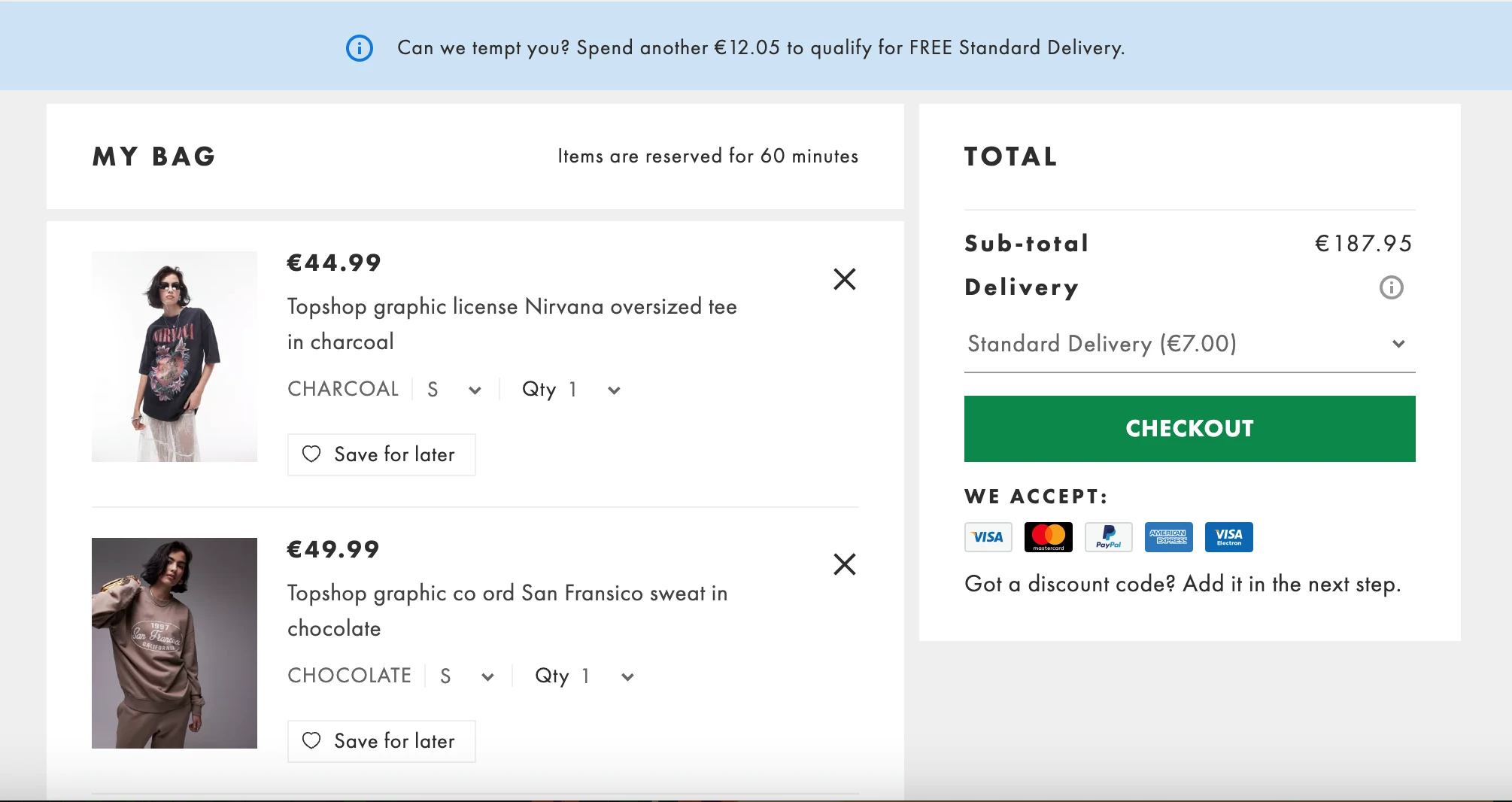
Task: Remove the San Fransico sweat from bag
Action: pyautogui.click(x=845, y=564)
